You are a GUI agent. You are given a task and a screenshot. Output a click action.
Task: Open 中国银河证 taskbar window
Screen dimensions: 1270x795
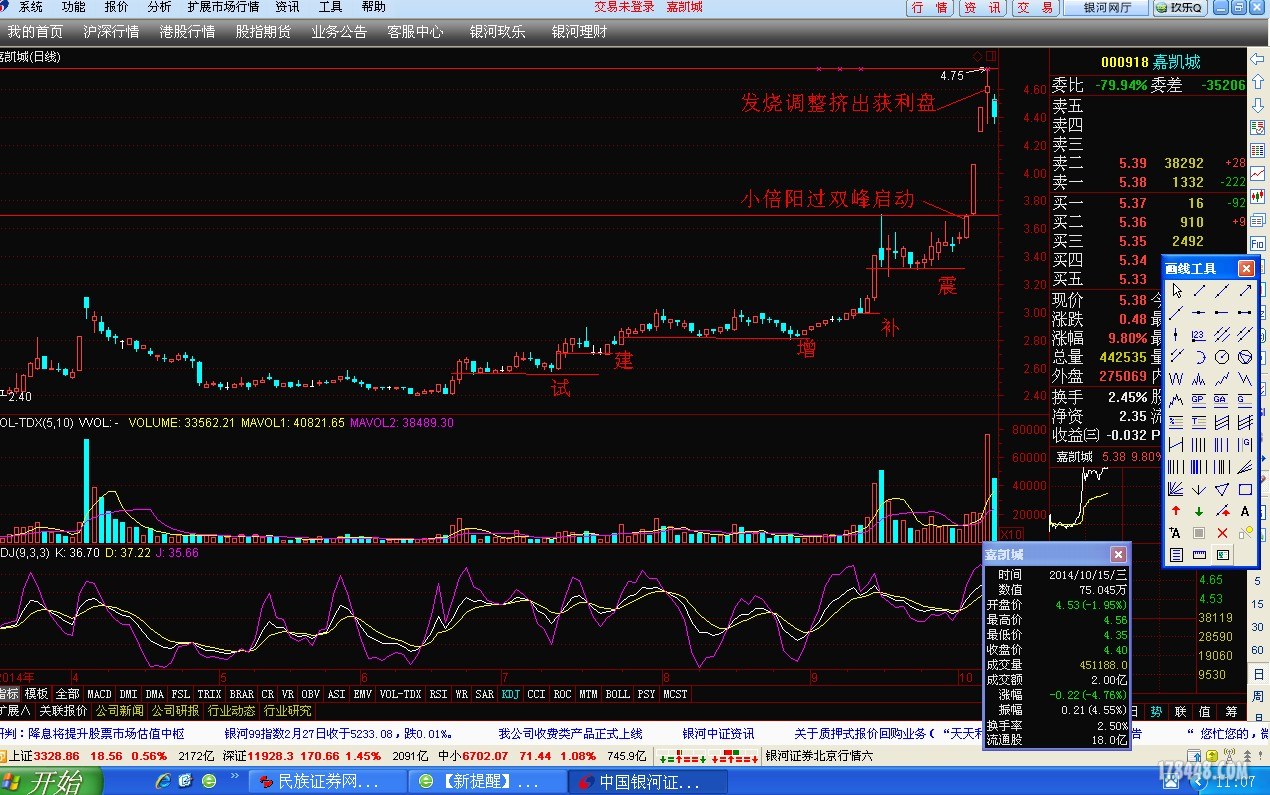tap(649, 781)
